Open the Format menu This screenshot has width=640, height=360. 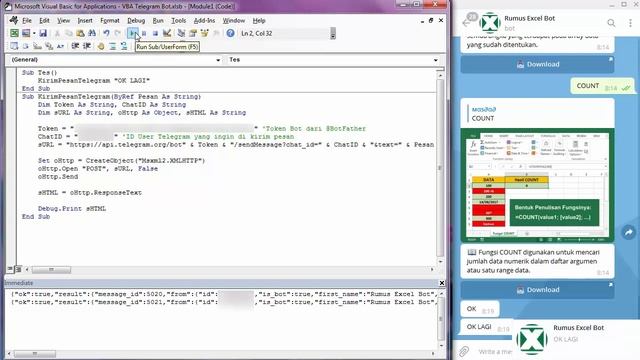(110, 20)
